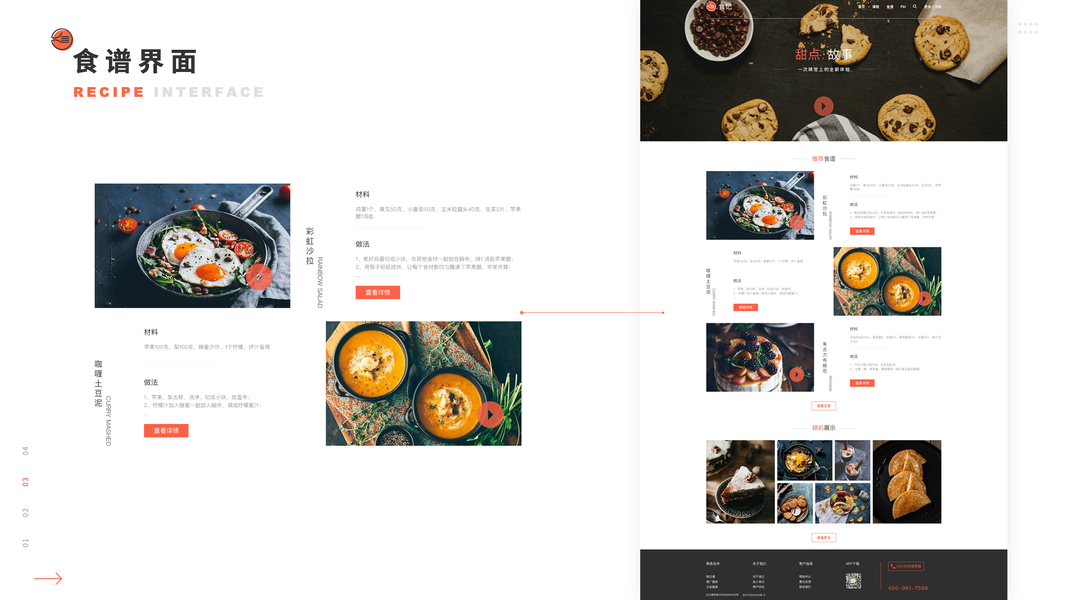
Task: Click the search magnifier in the top nav
Action: click(x=915, y=6)
